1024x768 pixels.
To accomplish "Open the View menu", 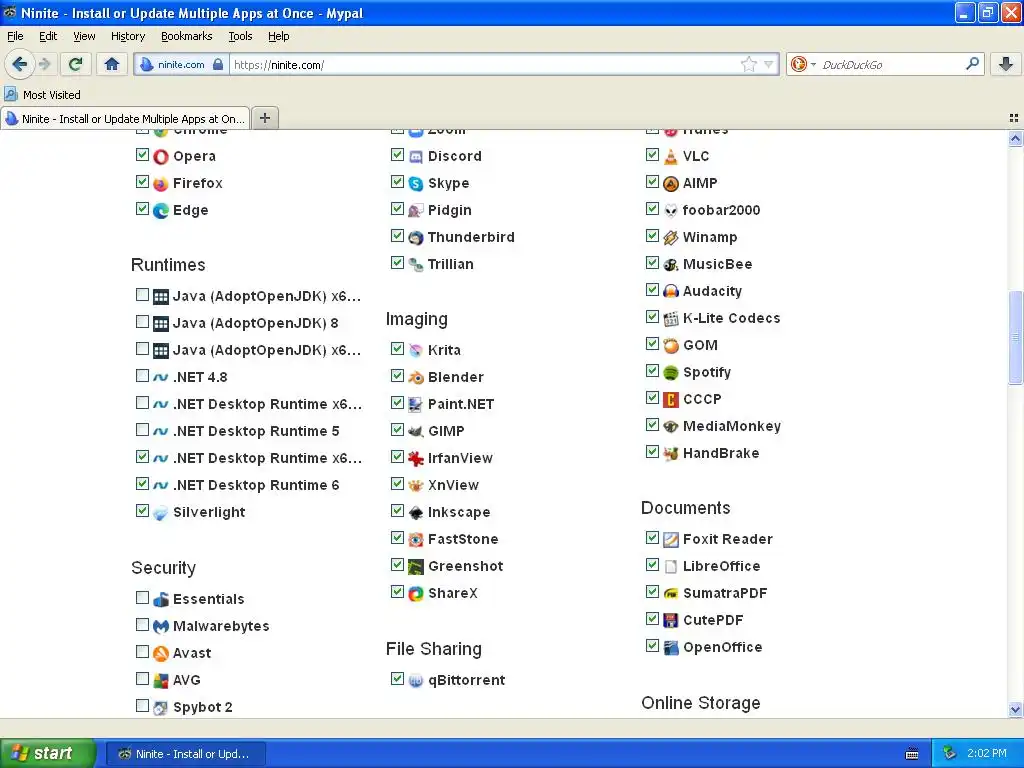I will tap(84, 36).
